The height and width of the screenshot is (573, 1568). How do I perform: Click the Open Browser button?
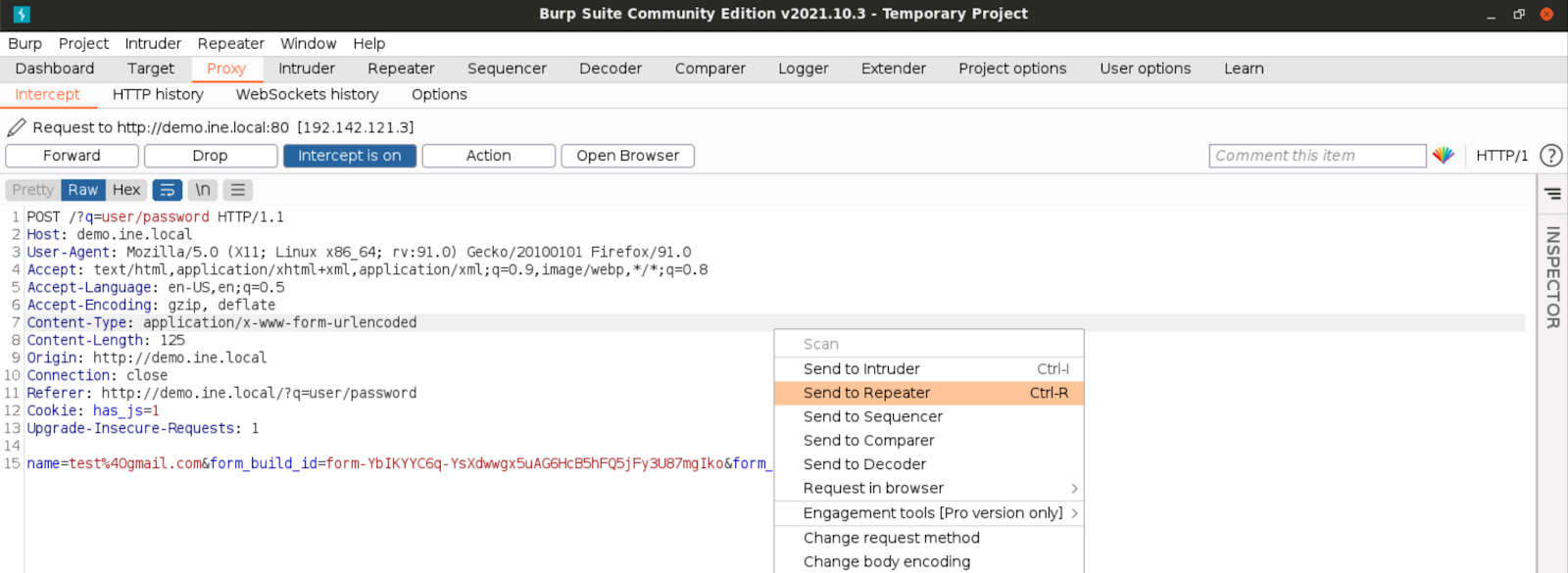[628, 156]
